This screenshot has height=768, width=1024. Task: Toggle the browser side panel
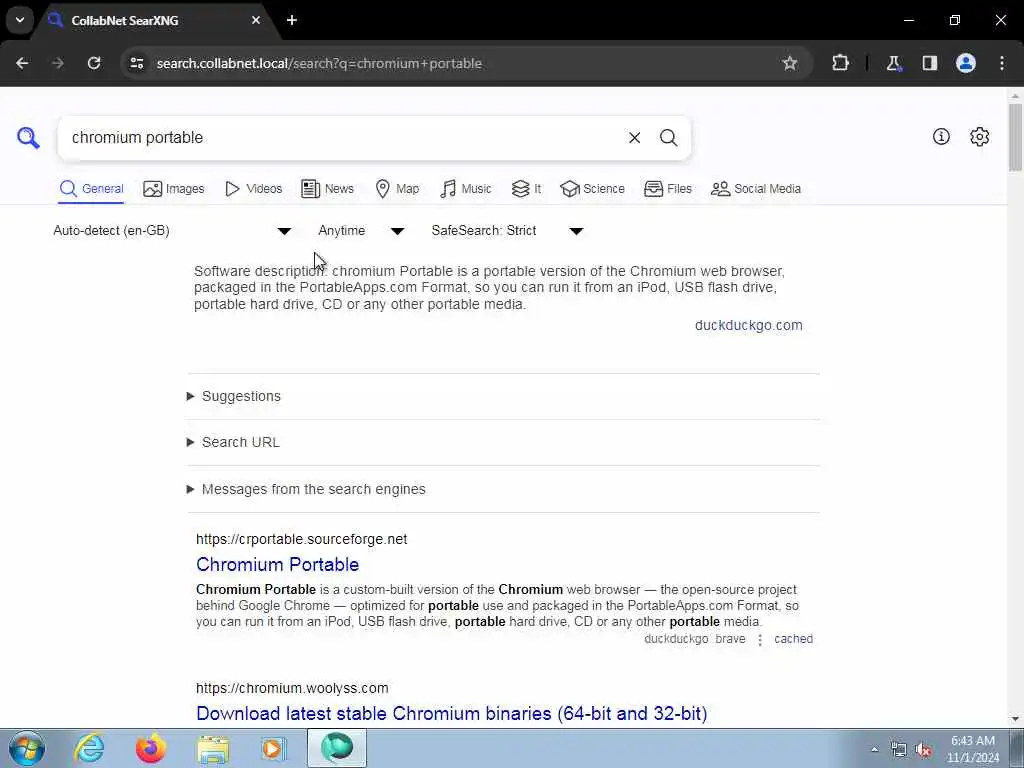coord(929,63)
